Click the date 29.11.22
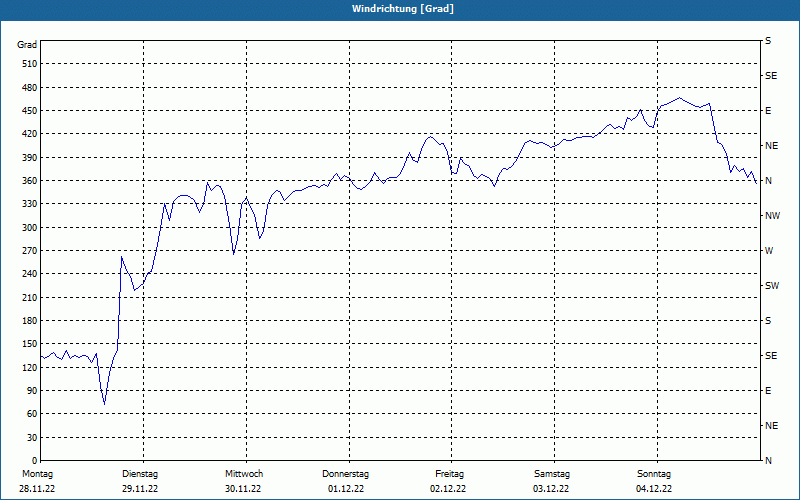Image resolution: width=800 pixels, height=500 pixels. [140, 489]
